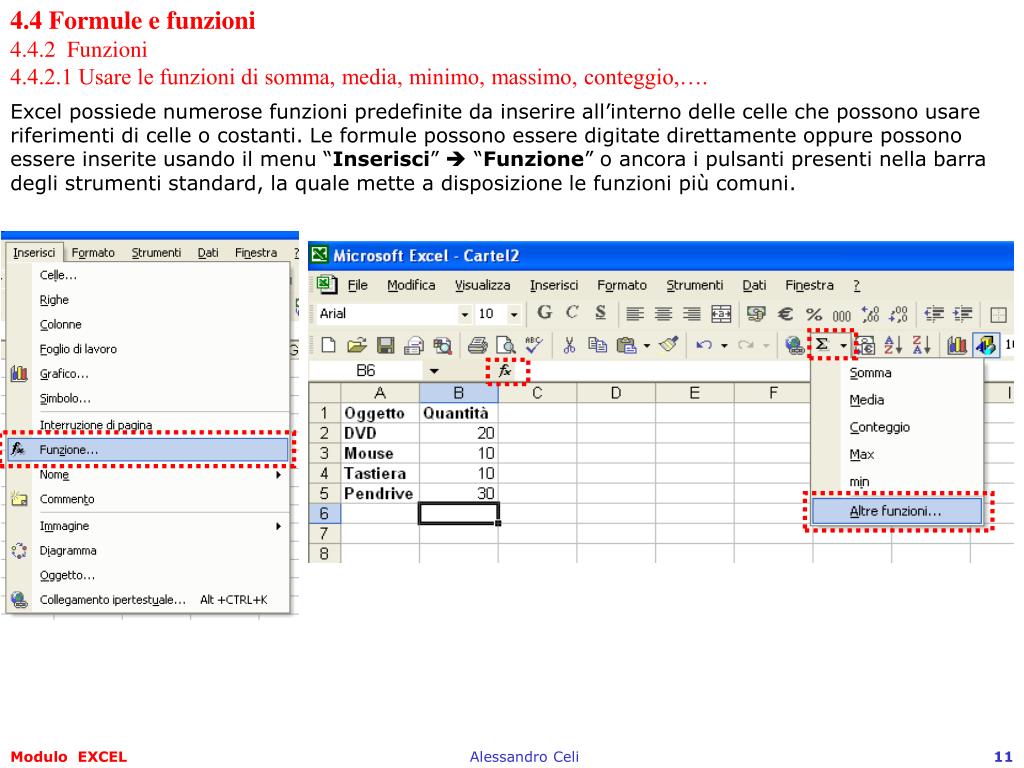Click the Copy icon in toolbar

(x=597, y=345)
